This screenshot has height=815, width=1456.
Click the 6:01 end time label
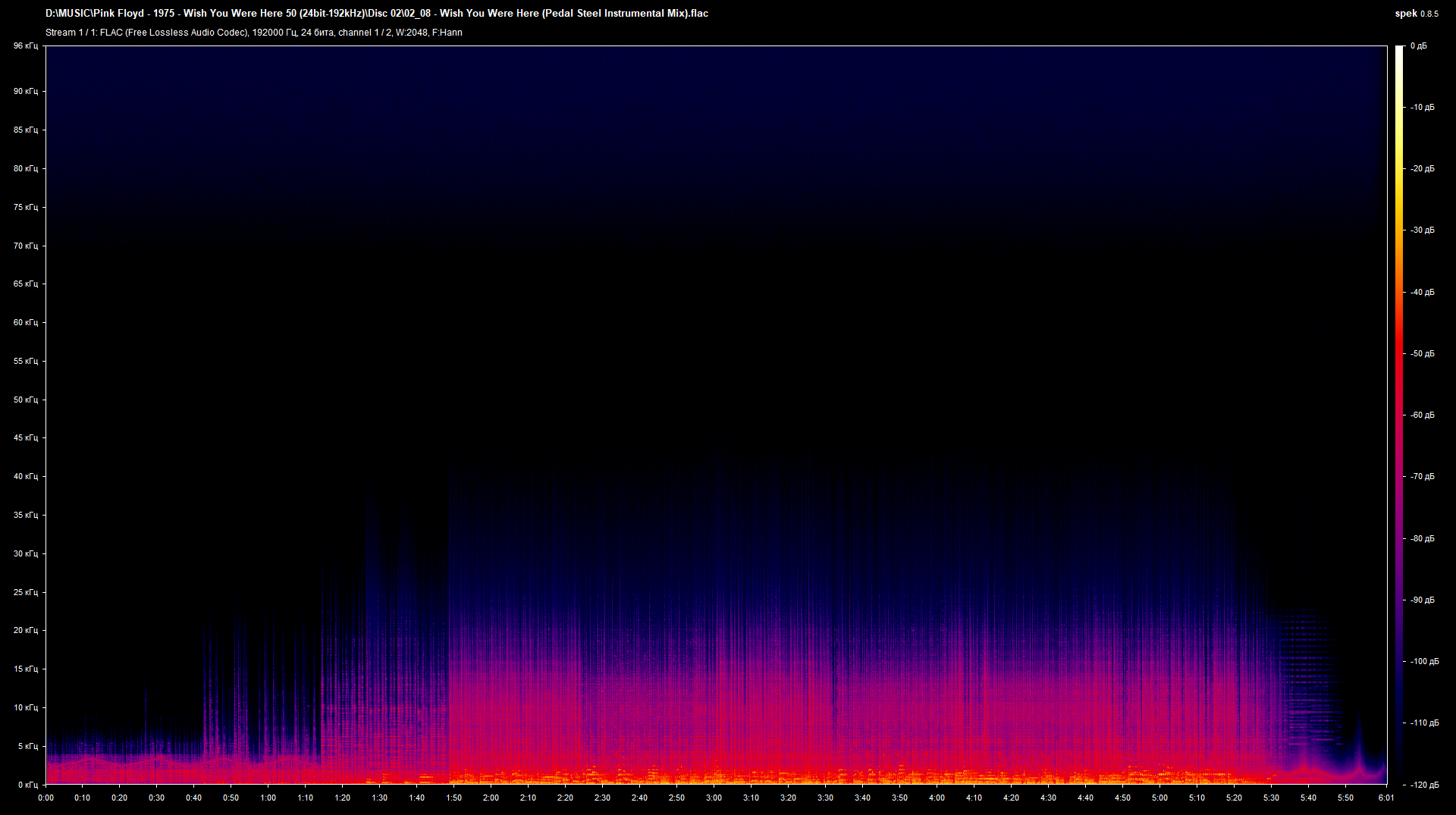pyautogui.click(x=1386, y=798)
